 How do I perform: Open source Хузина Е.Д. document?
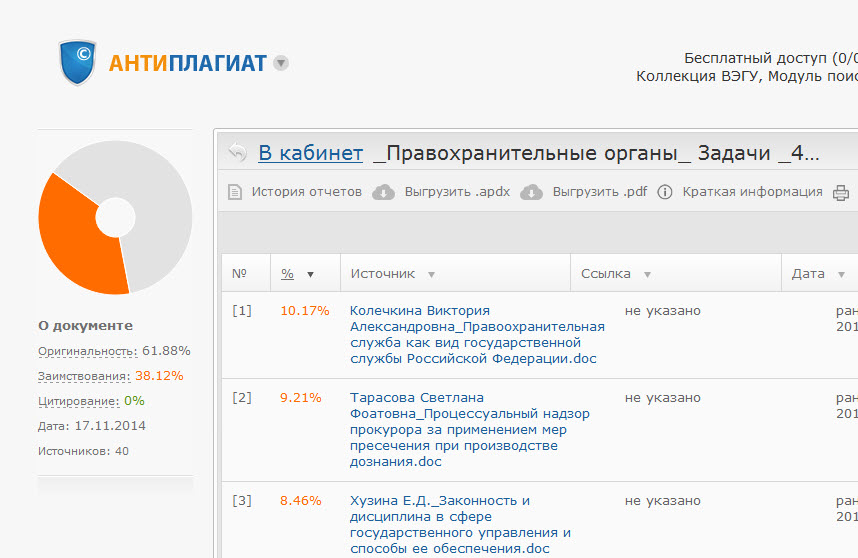click(460, 525)
